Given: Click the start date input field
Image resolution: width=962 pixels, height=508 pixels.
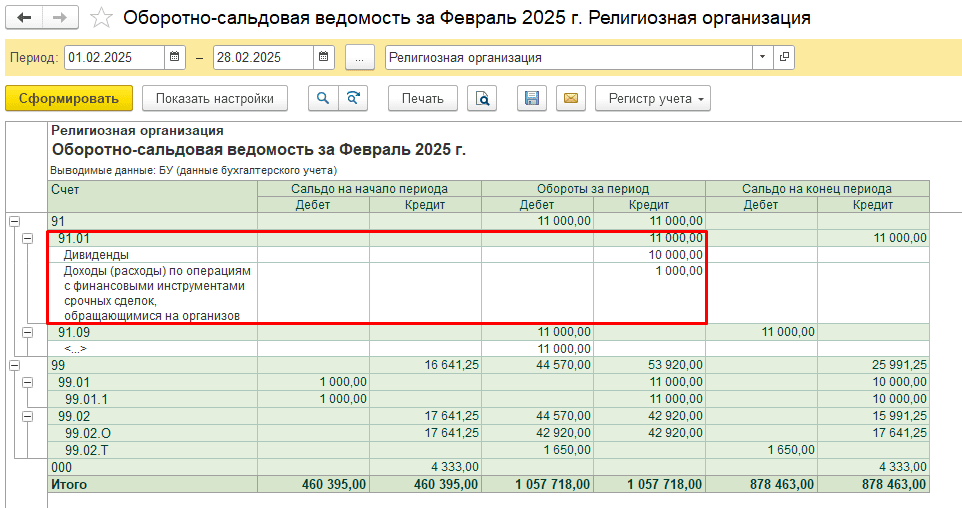Looking at the screenshot, I should pos(112,58).
